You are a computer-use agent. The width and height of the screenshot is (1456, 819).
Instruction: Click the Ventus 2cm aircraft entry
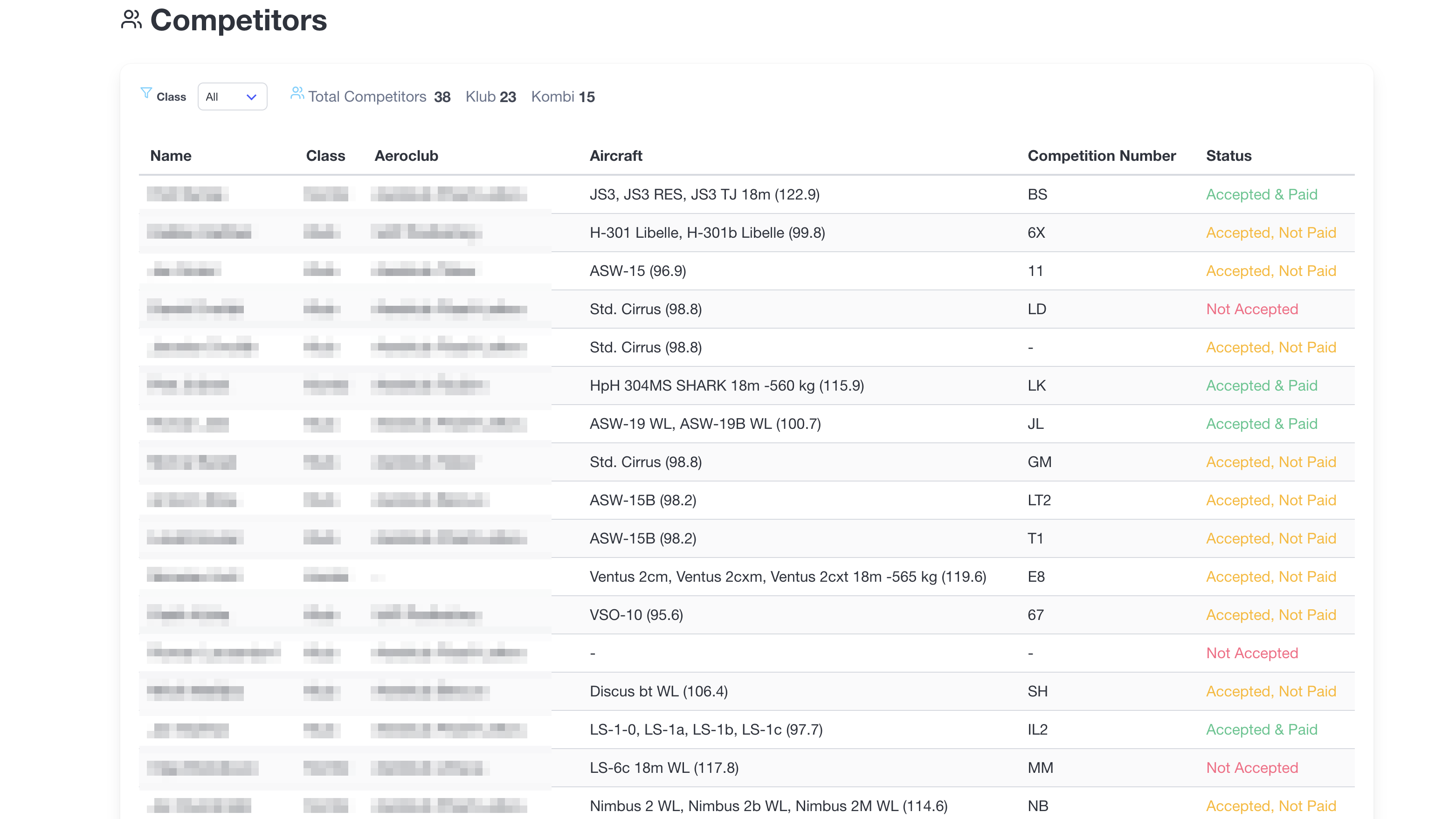787,577
